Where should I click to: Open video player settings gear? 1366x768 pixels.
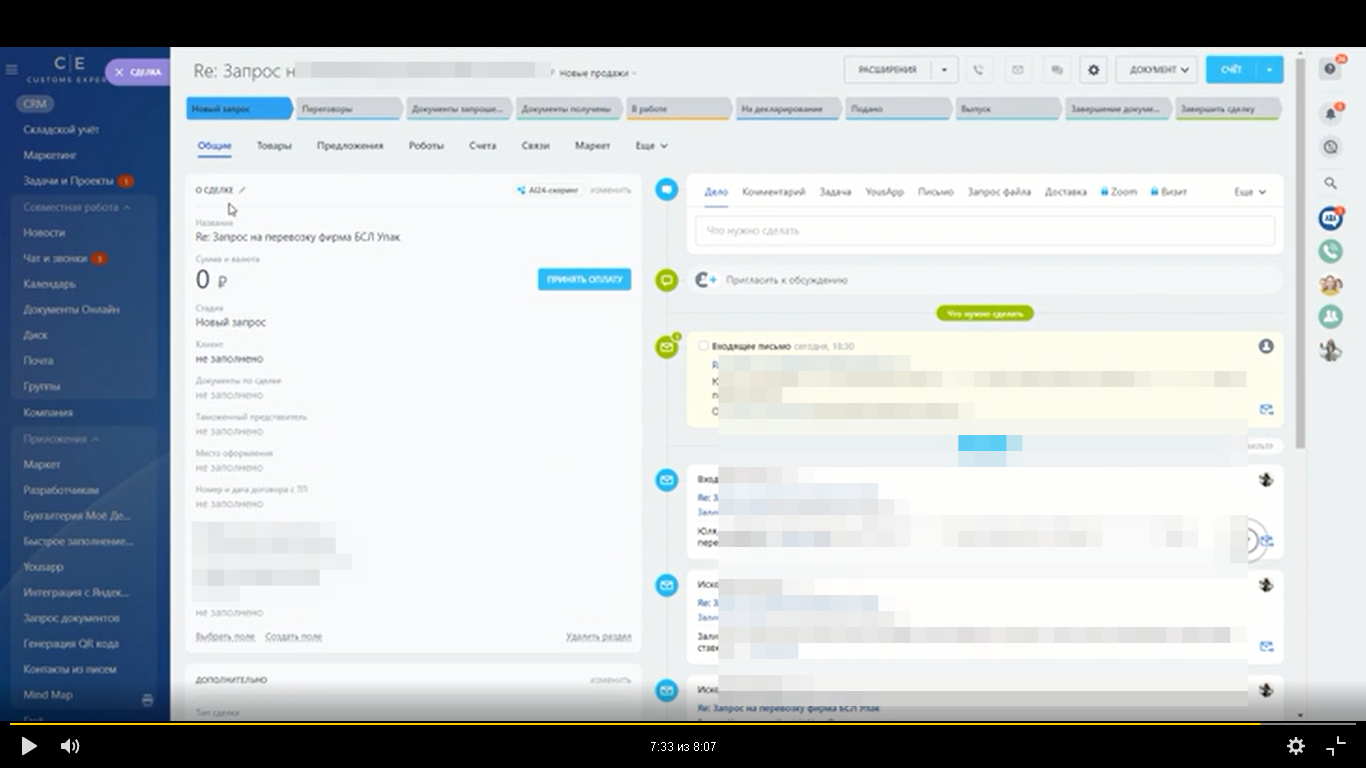pos(1296,746)
